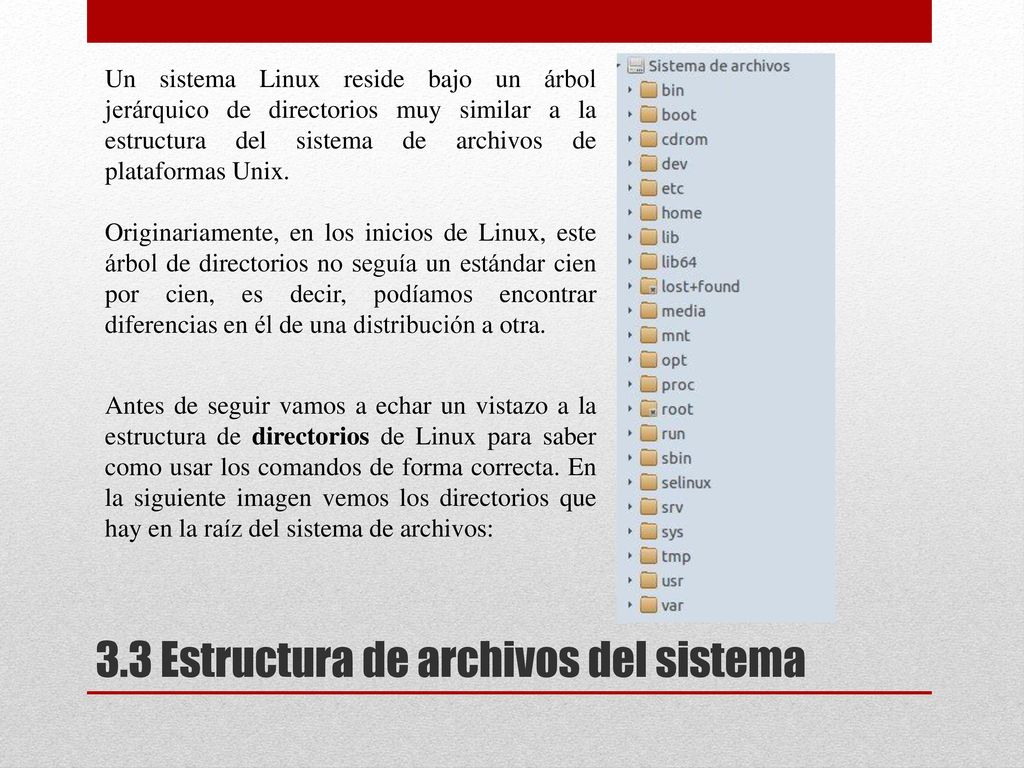Screen dimensions: 1024x768
Task: Click the Sistema de archivos drive icon
Action: tap(635, 65)
